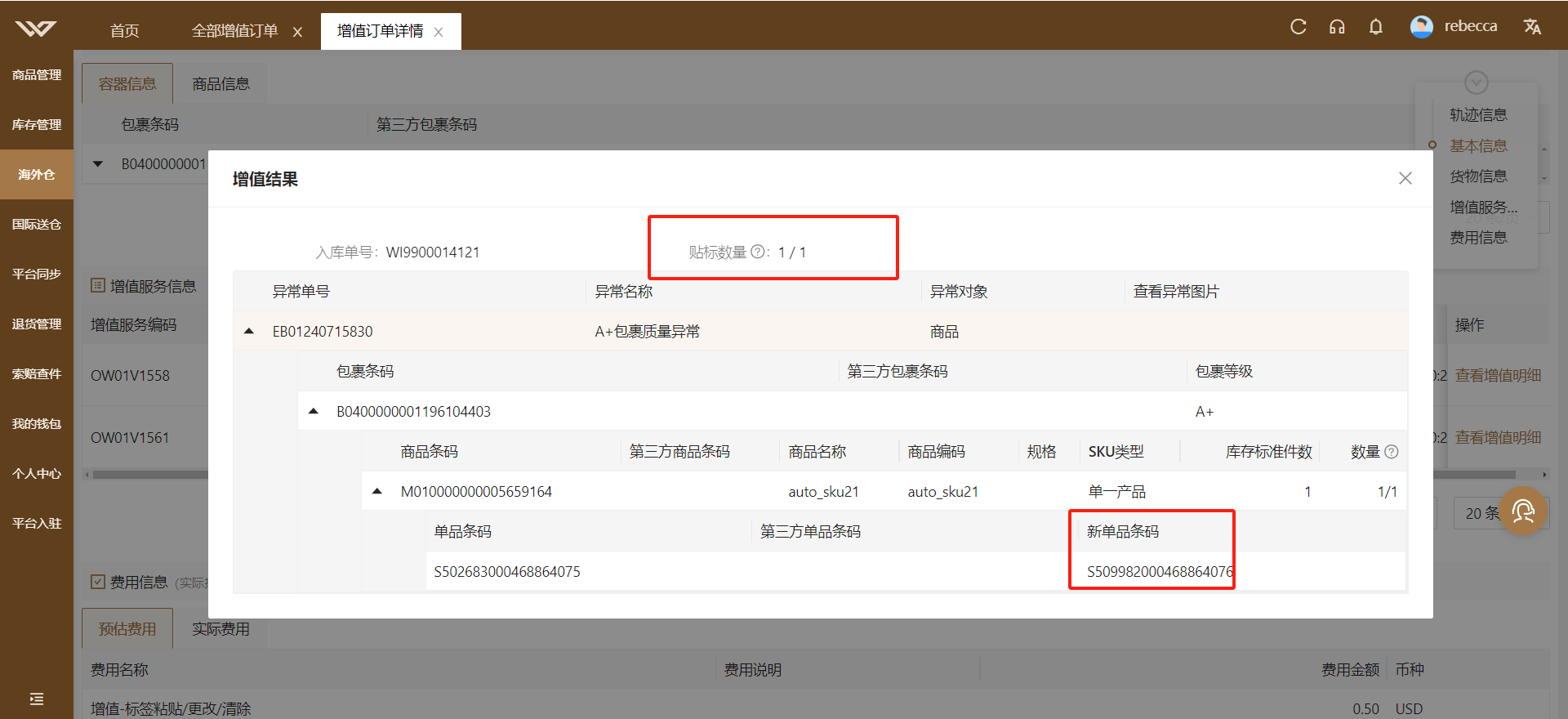Viewport: 1568px width, 719px height.
Task: Click the A+包裹质量异常 exception name
Action: pos(647,331)
